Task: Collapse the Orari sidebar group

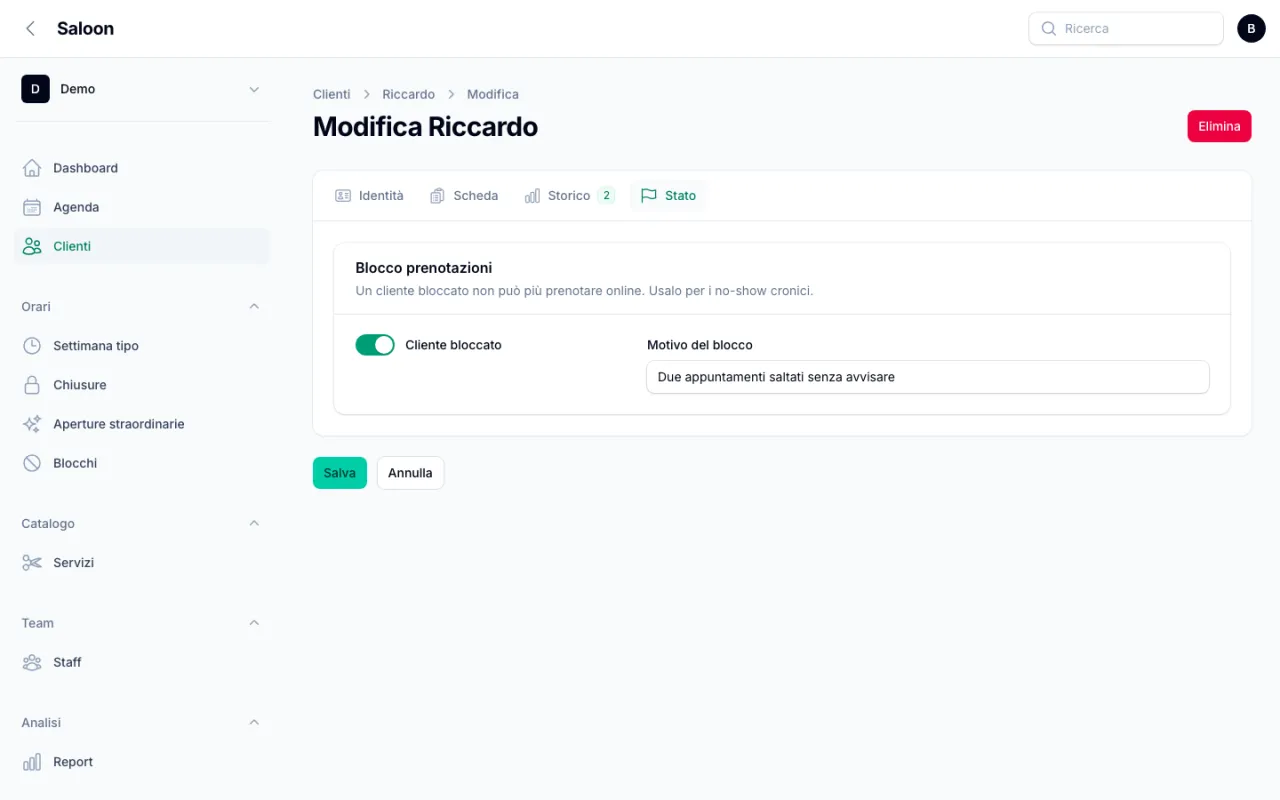Action: click(x=254, y=306)
